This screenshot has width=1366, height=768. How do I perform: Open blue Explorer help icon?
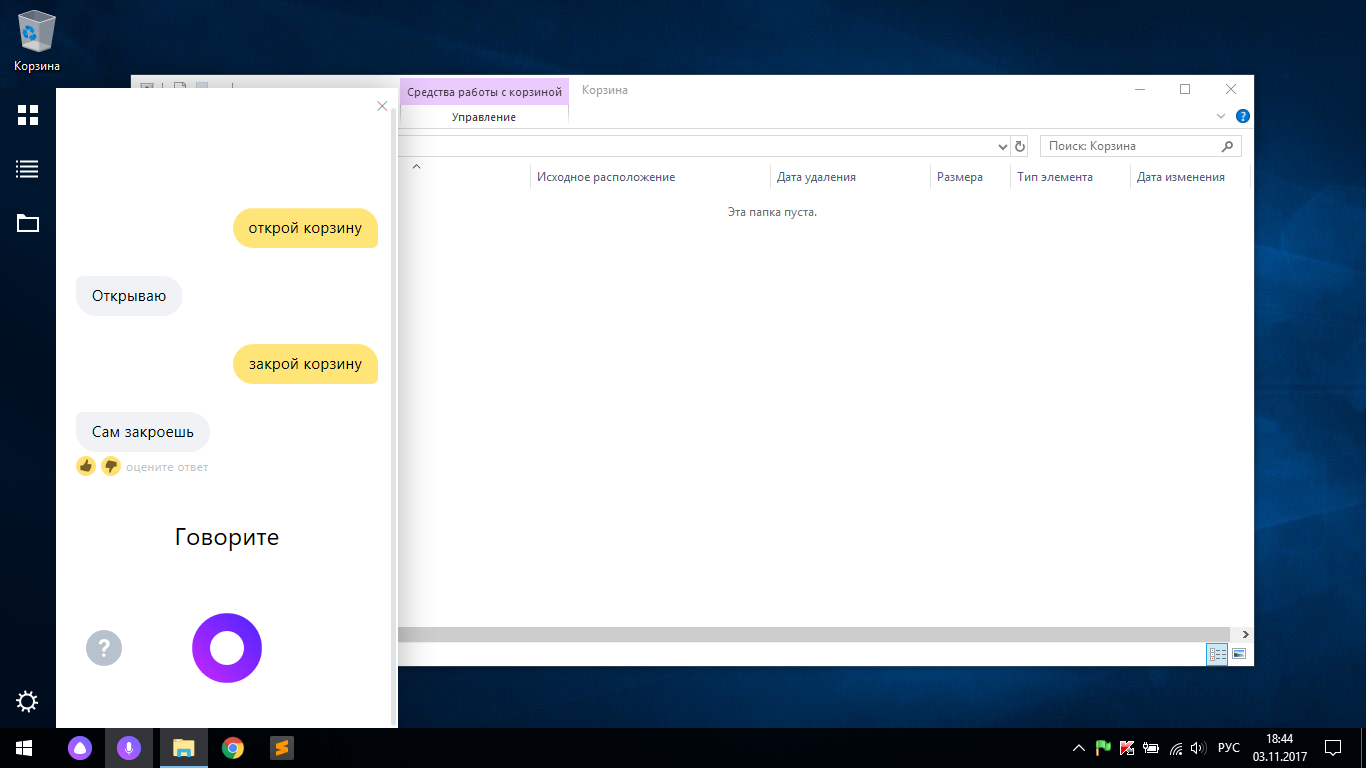click(1243, 116)
